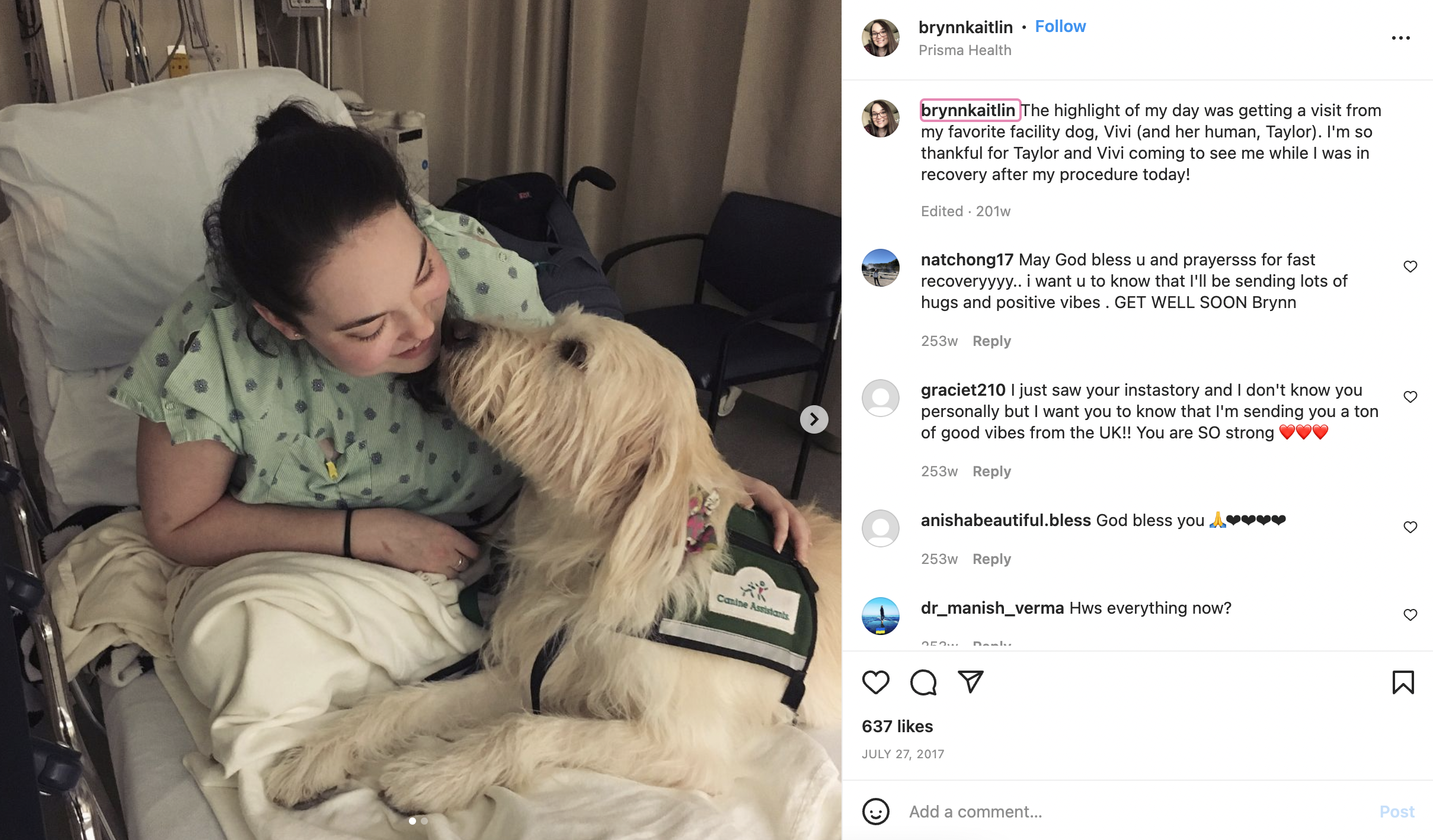The height and width of the screenshot is (840, 1433).
Task: Like dr_manish_verma's comment
Action: 1410,615
